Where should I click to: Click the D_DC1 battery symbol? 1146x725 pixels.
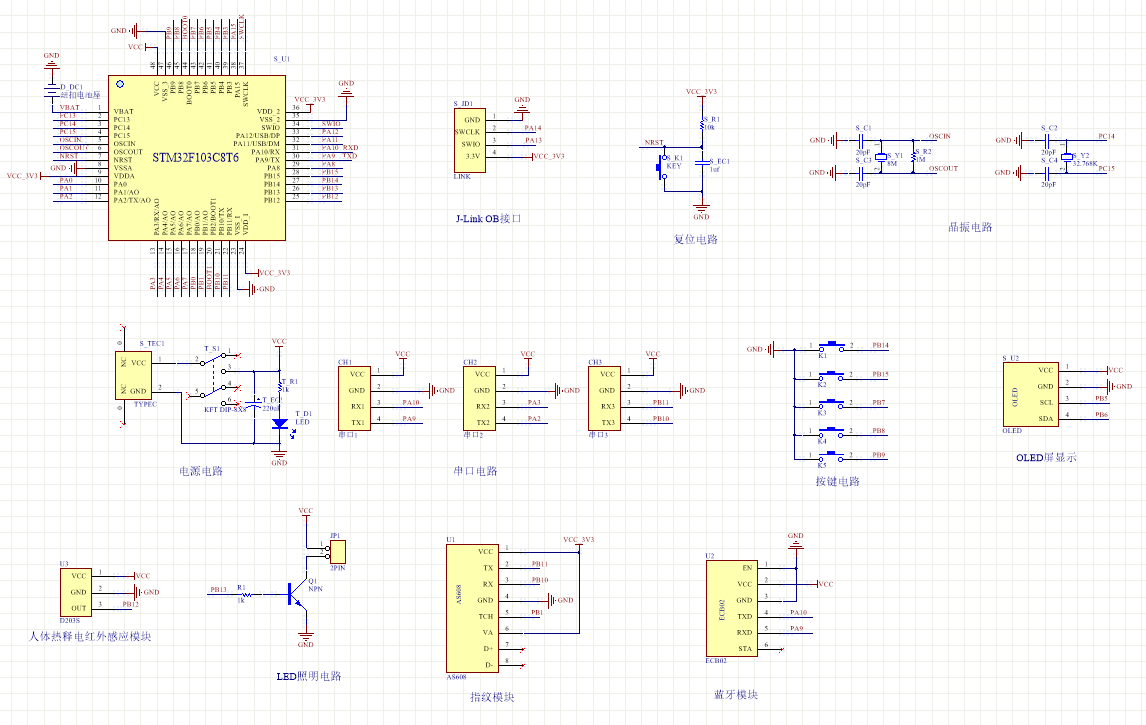(52, 91)
